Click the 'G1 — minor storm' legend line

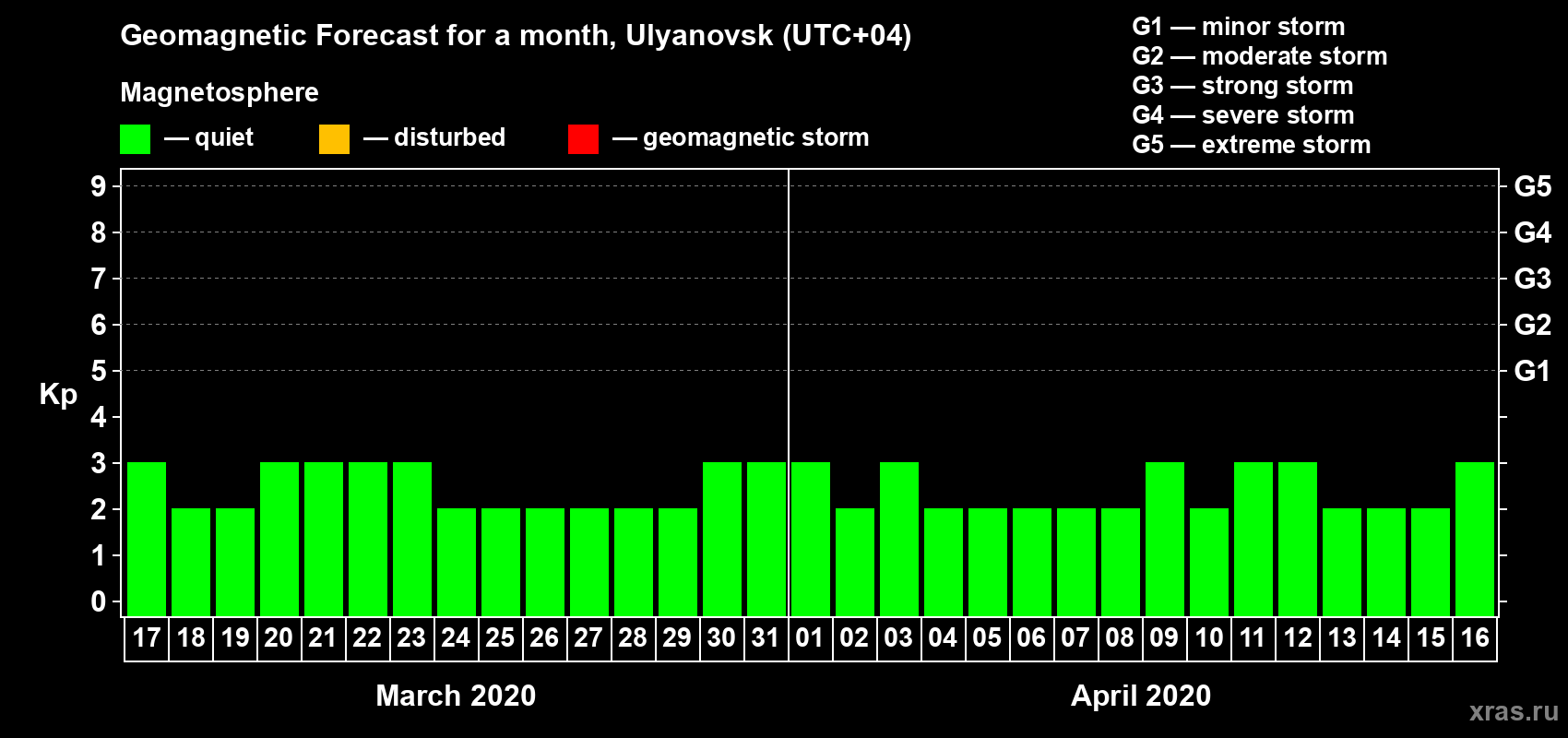tap(1239, 27)
